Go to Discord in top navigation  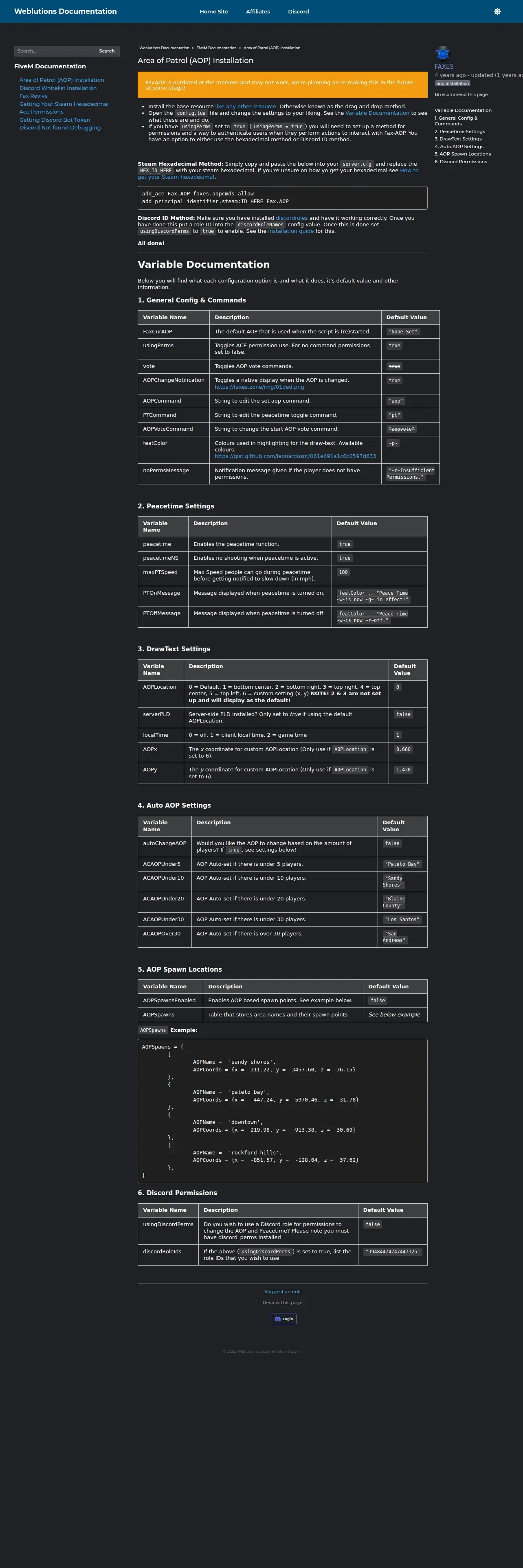298,11
